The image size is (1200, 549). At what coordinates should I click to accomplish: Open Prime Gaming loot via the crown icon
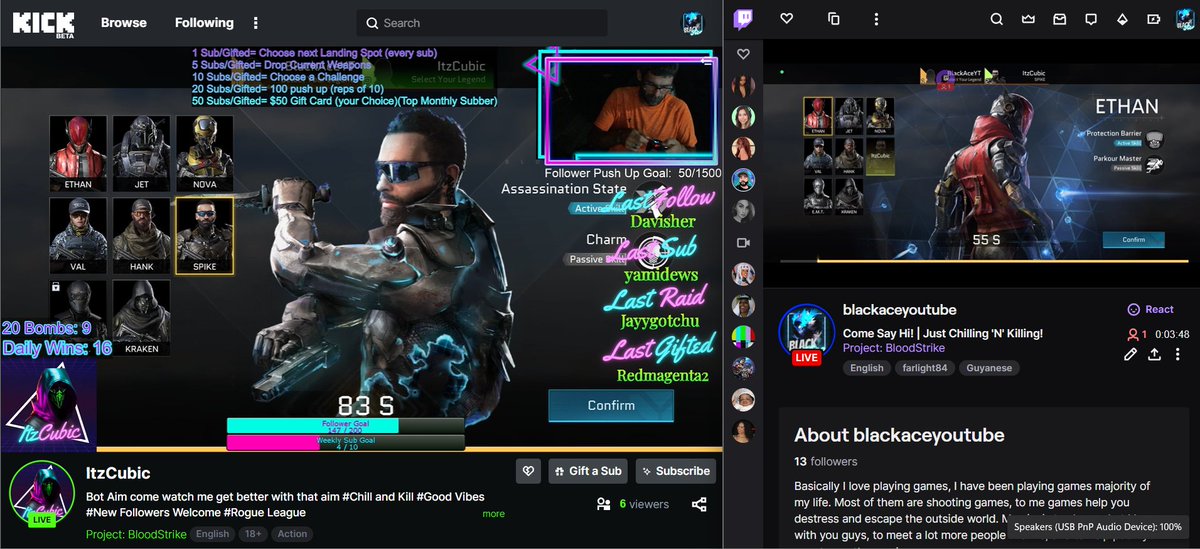[1027, 19]
